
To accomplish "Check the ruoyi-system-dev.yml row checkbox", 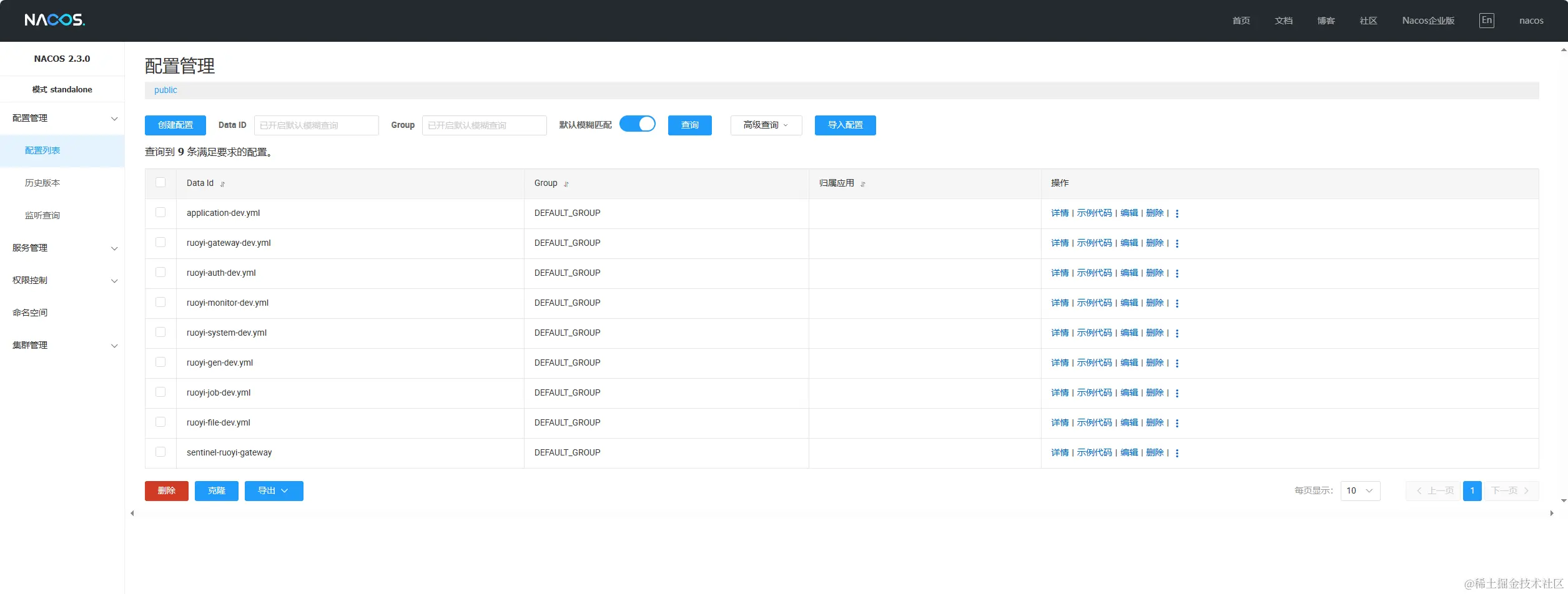I will tap(160, 332).
